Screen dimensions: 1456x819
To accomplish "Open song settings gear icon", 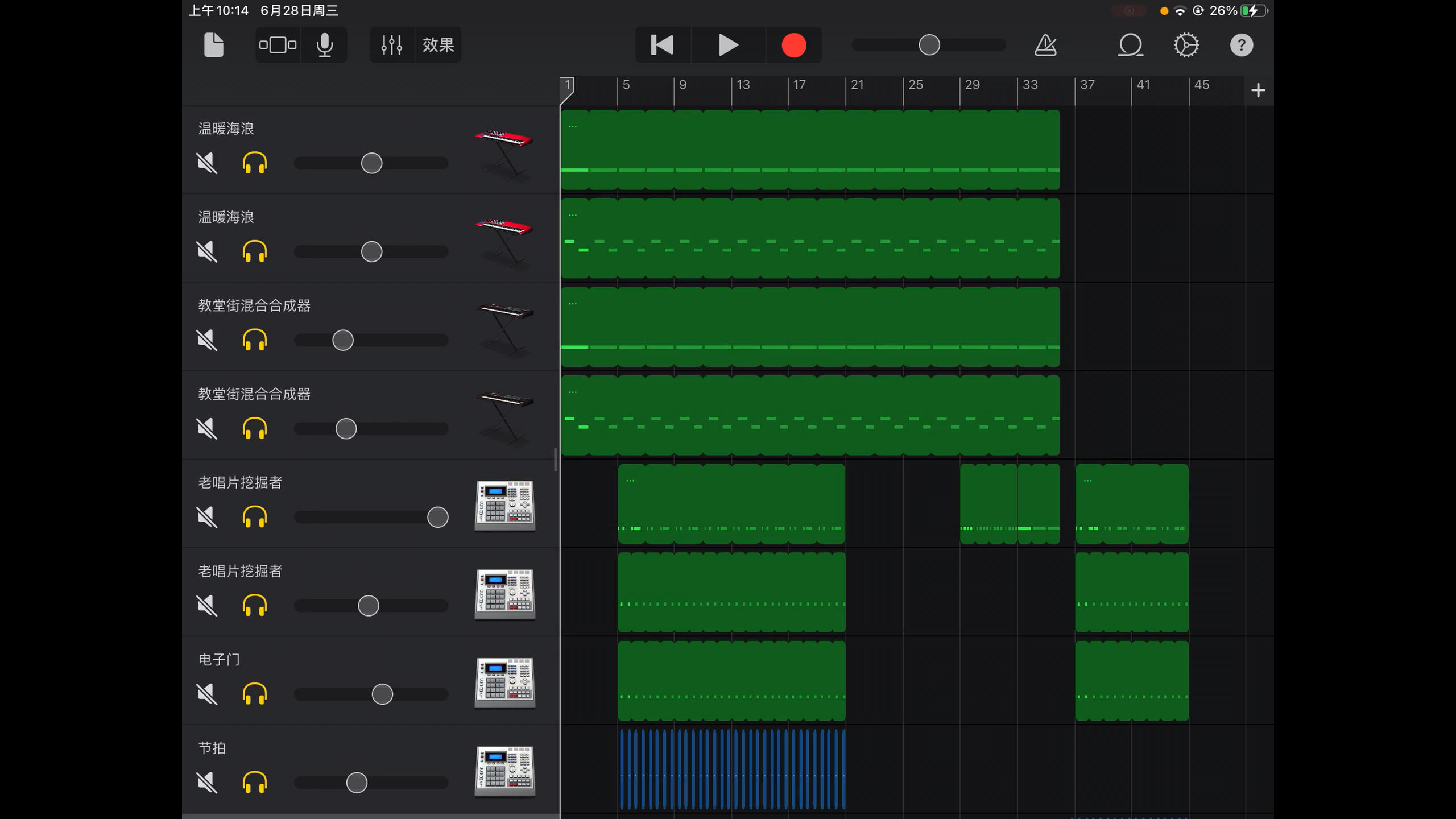I will point(1186,45).
